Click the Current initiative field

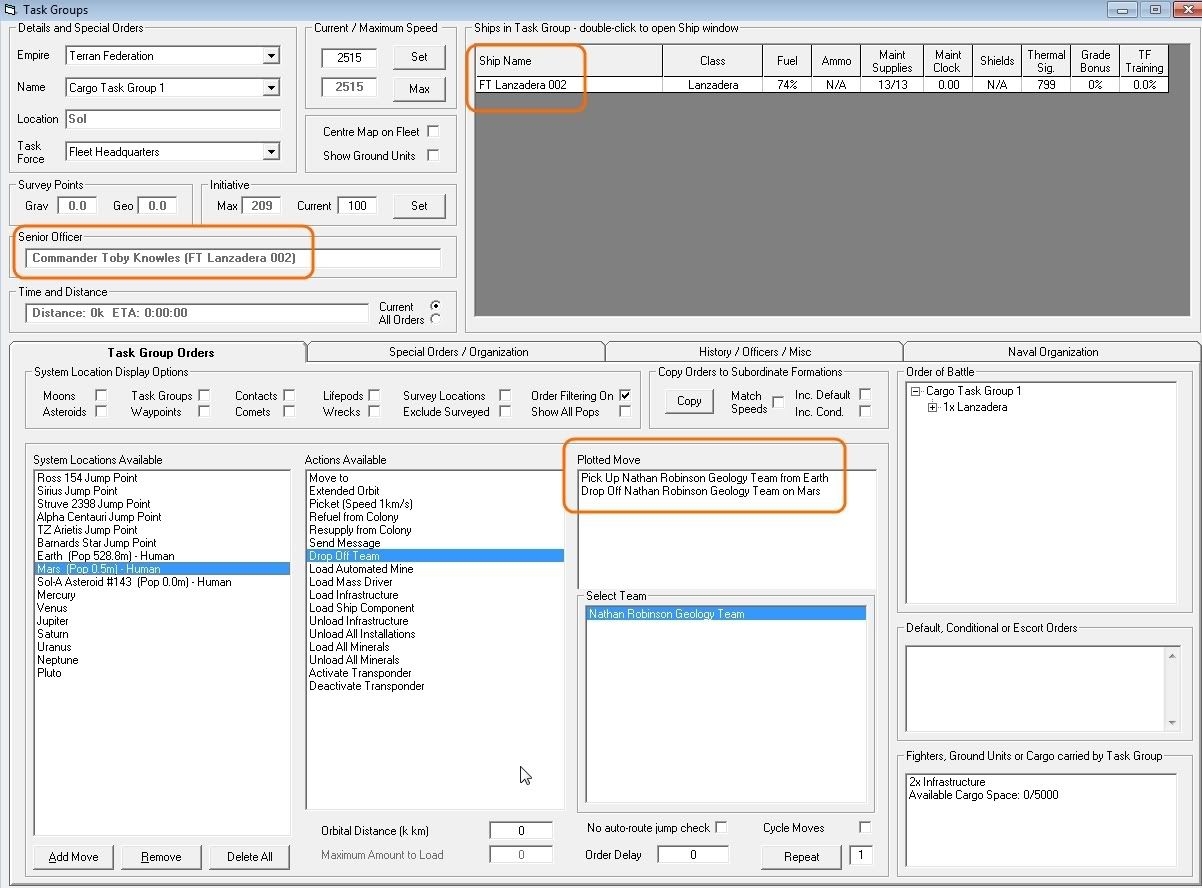coord(357,206)
